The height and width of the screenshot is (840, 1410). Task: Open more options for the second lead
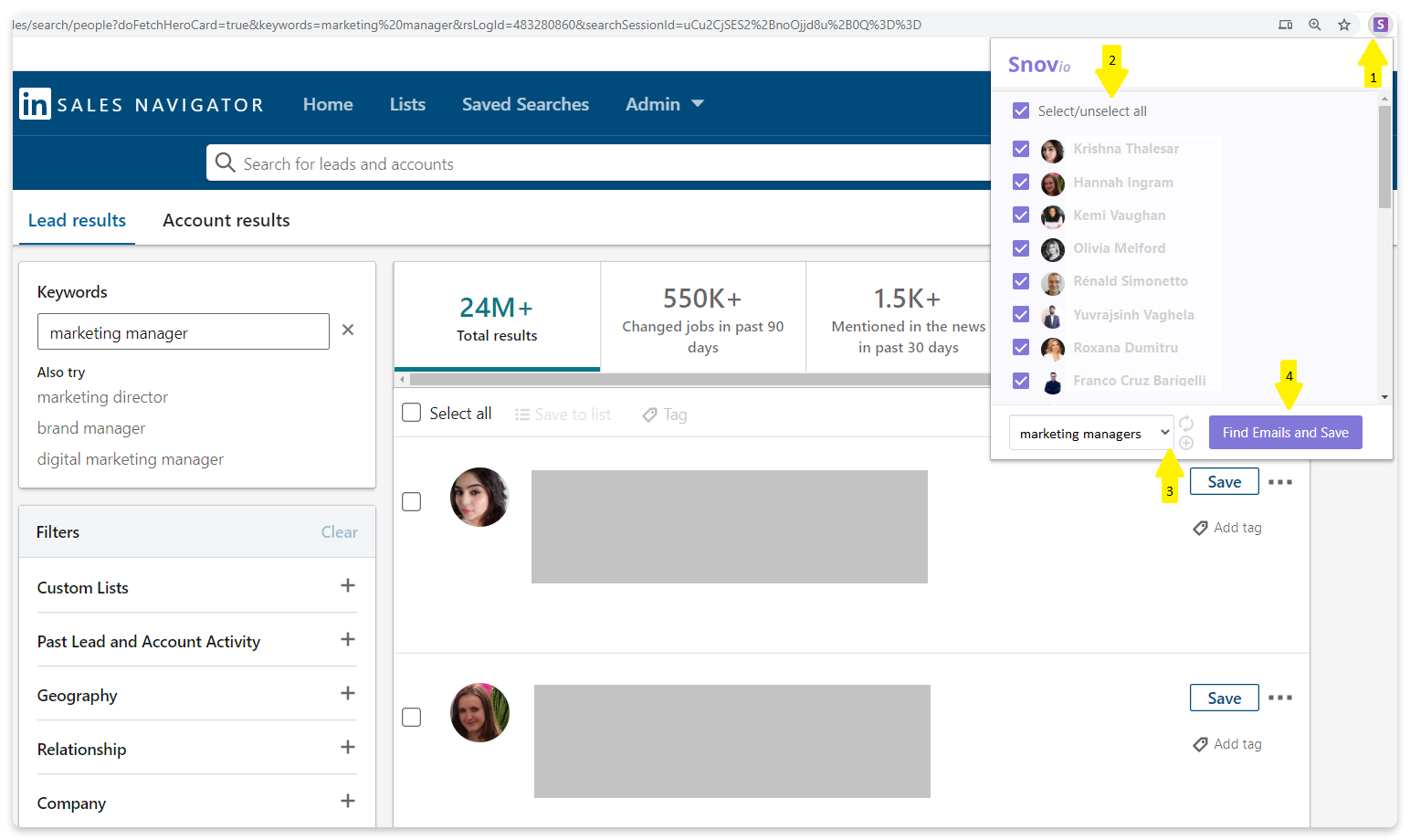[1280, 698]
